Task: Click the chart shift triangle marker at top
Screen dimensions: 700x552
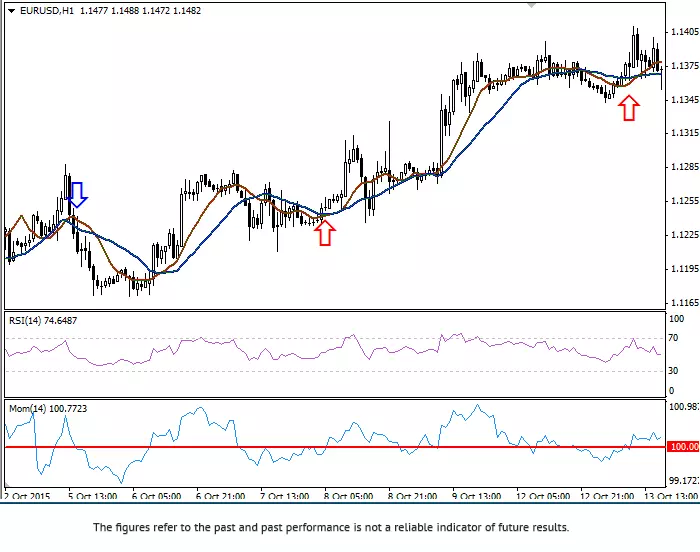Action: coord(531,5)
